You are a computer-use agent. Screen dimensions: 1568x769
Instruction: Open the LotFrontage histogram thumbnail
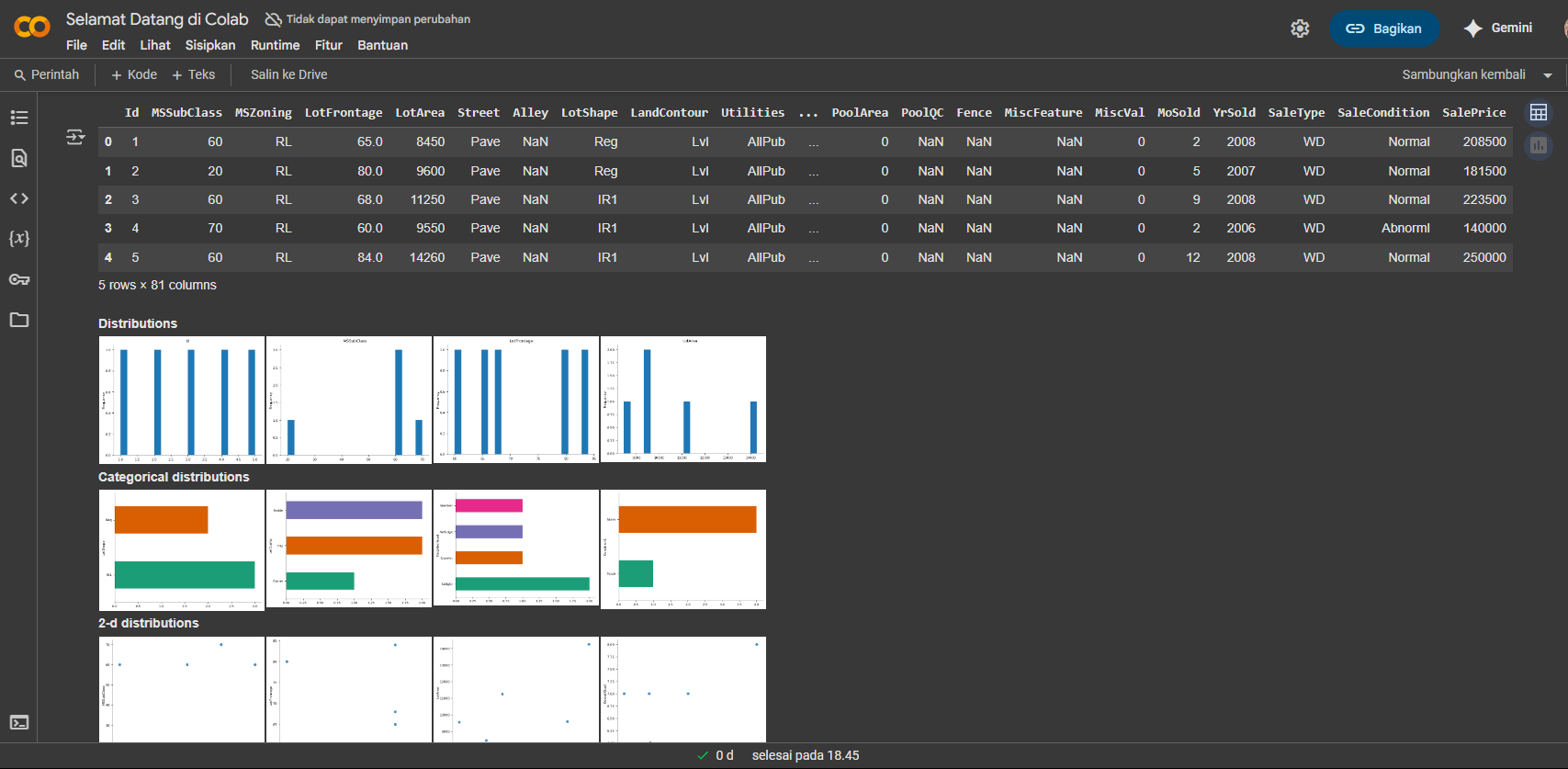pos(516,400)
